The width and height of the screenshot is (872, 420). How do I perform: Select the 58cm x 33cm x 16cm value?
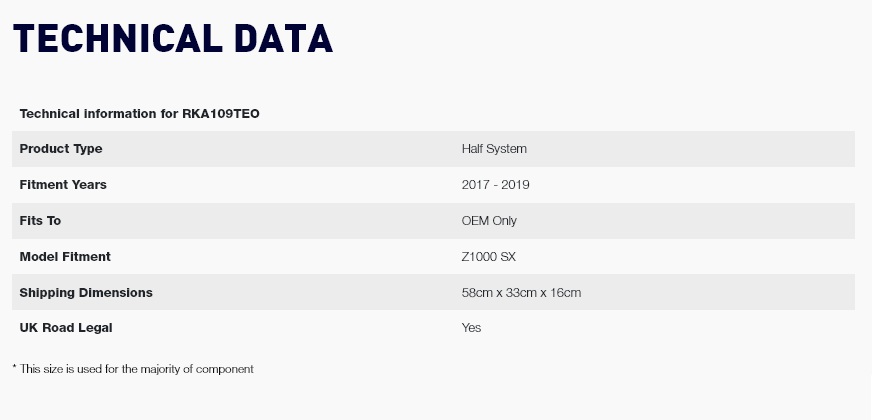[x=521, y=293]
